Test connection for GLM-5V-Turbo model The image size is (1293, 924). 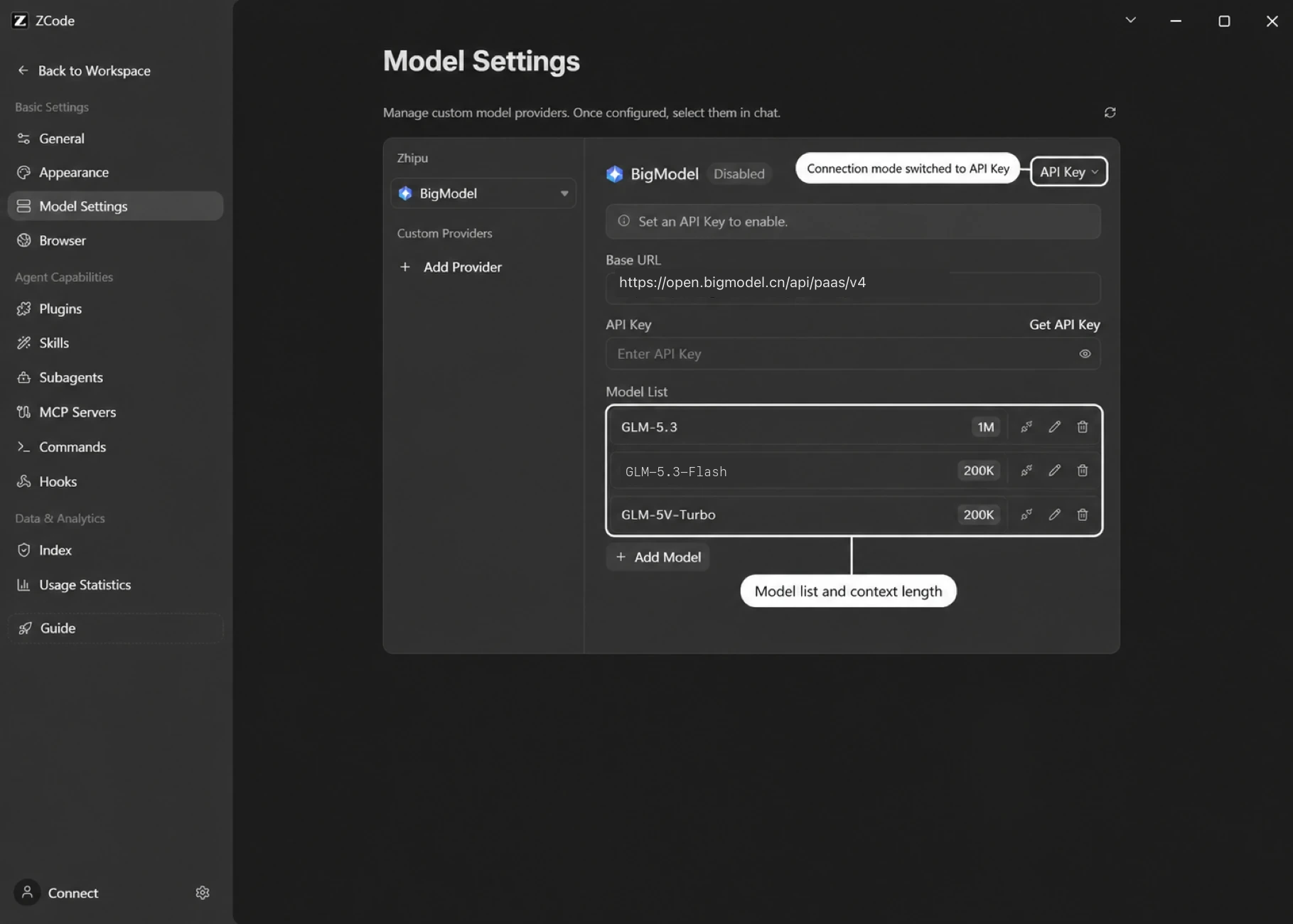1026,515
